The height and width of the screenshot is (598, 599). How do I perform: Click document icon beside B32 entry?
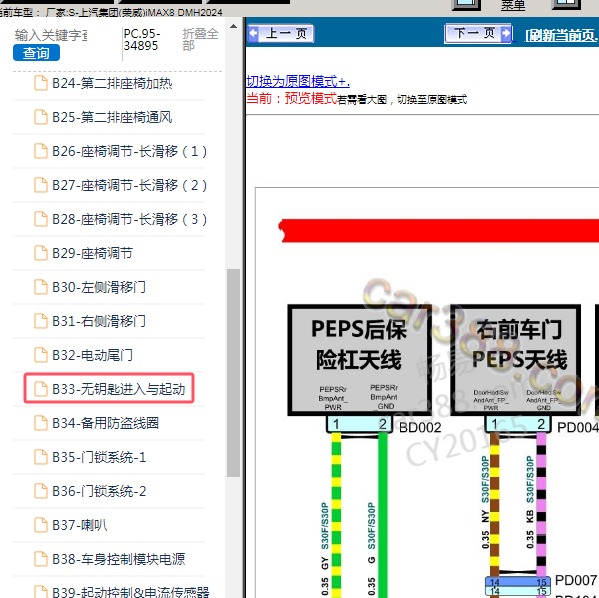coord(41,355)
